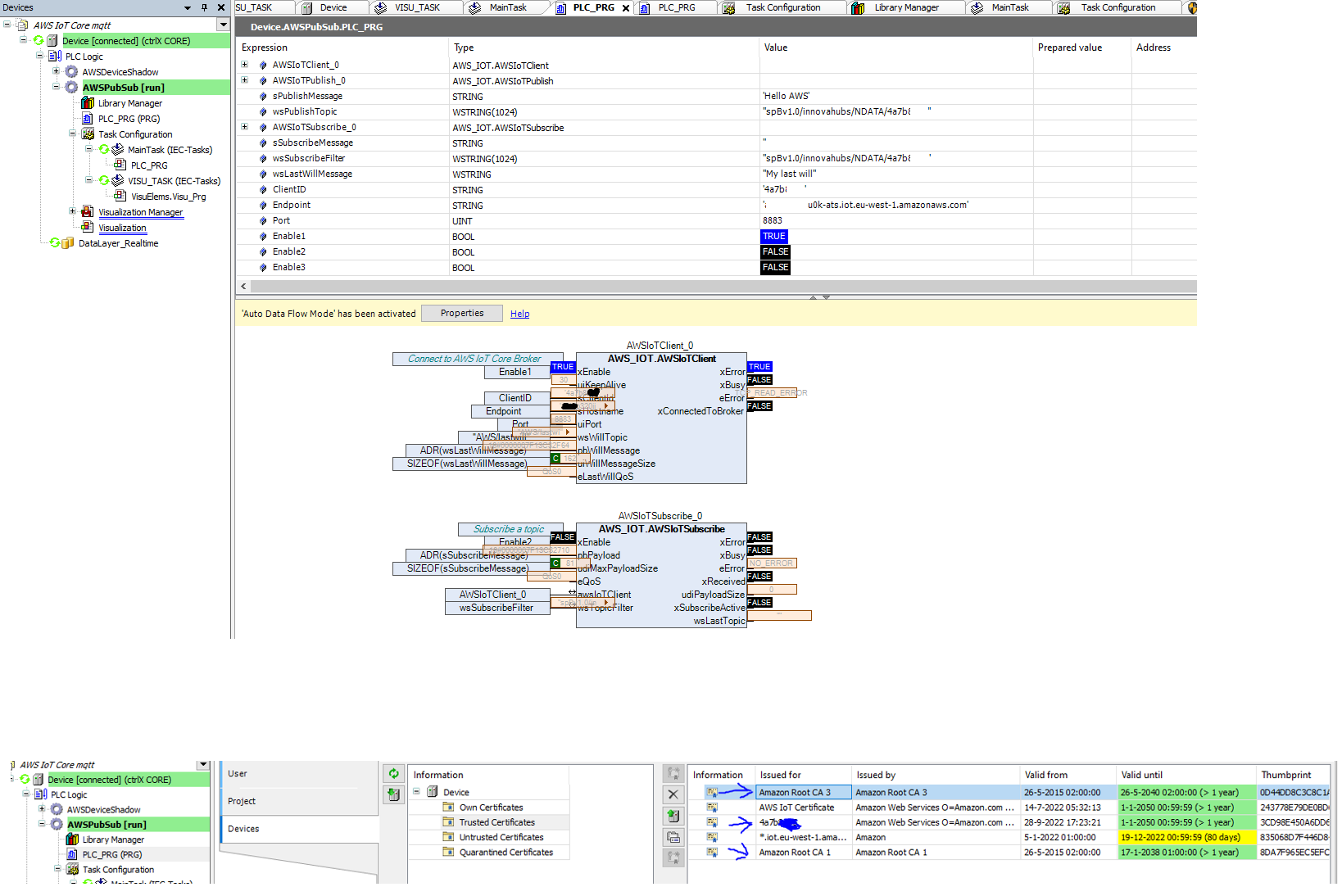Expand the AWSIoTClient_0 variable row
This screenshot has height=896, width=1342.
click(x=244, y=65)
